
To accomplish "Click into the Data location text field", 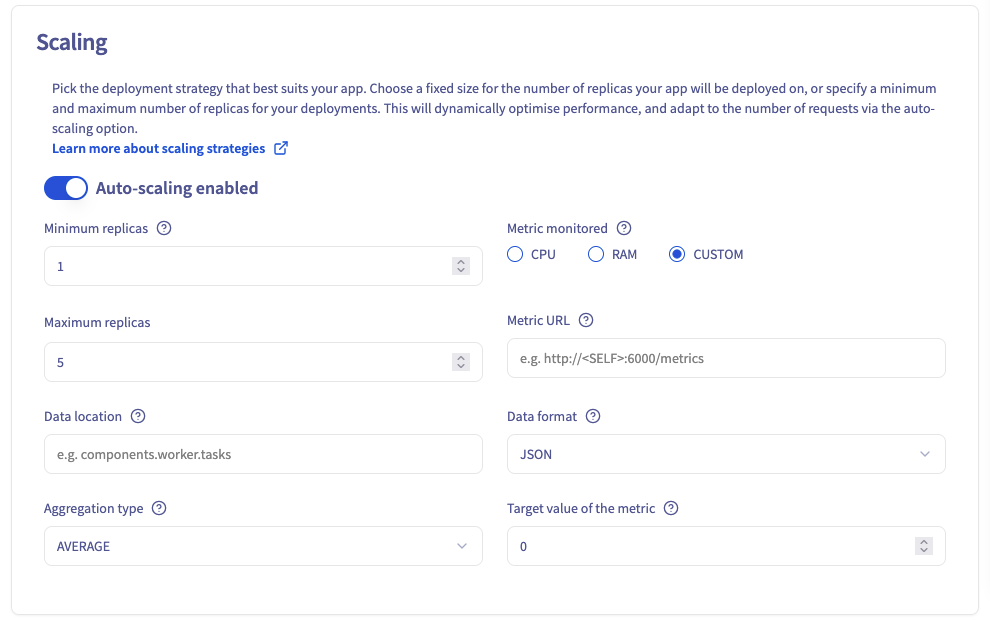I will (263, 454).
